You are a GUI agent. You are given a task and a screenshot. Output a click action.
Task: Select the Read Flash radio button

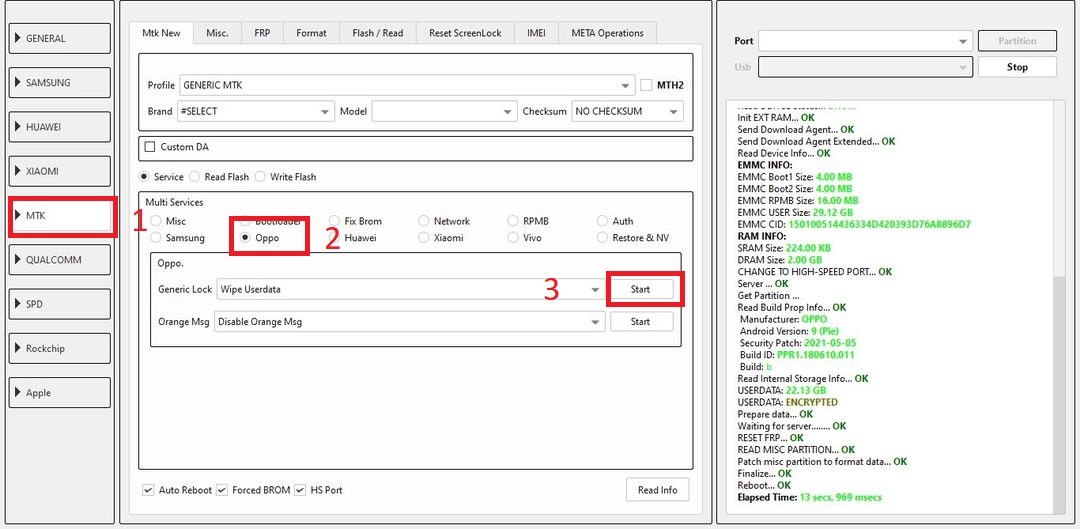[x=195, y=177]
